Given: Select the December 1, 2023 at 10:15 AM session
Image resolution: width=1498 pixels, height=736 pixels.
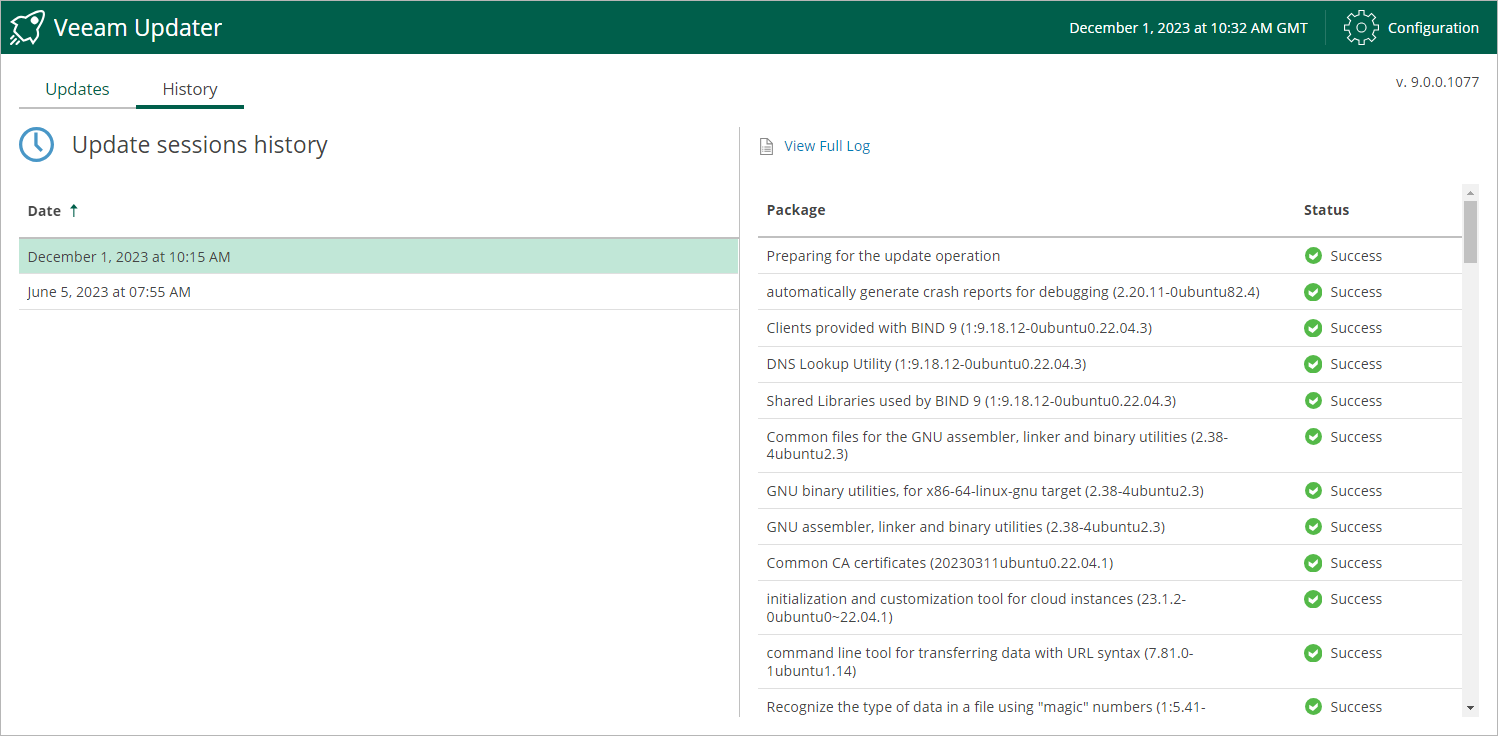Looking at the screenshot, I should (378, 256).
